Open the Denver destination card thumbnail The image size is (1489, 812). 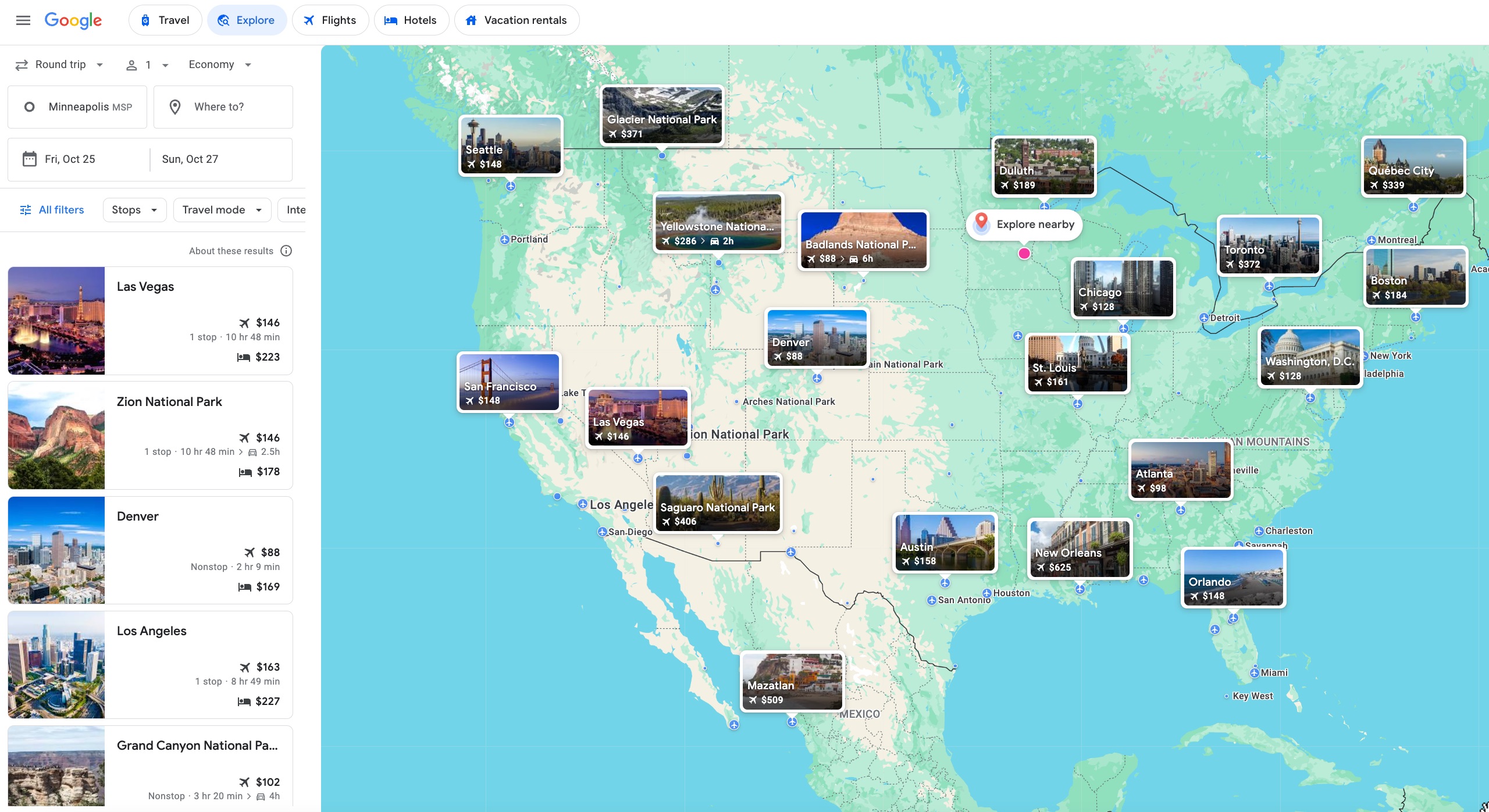[x=56, y=549]
